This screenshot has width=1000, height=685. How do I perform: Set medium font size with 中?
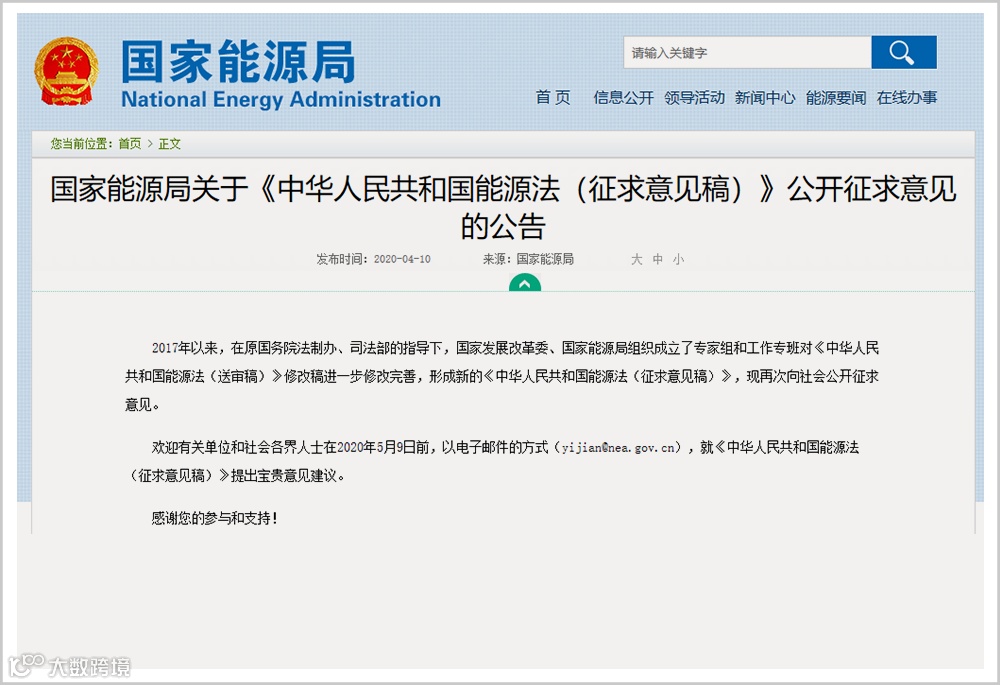(x=658, y=259)
